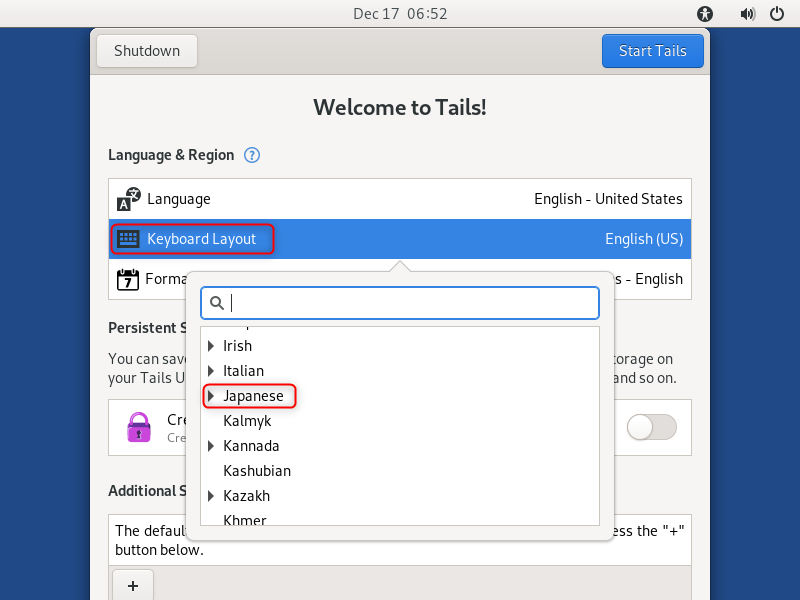Click the Language & Region help icon
Viewport: 800px width, 600px height.
[x=252, y=155]
